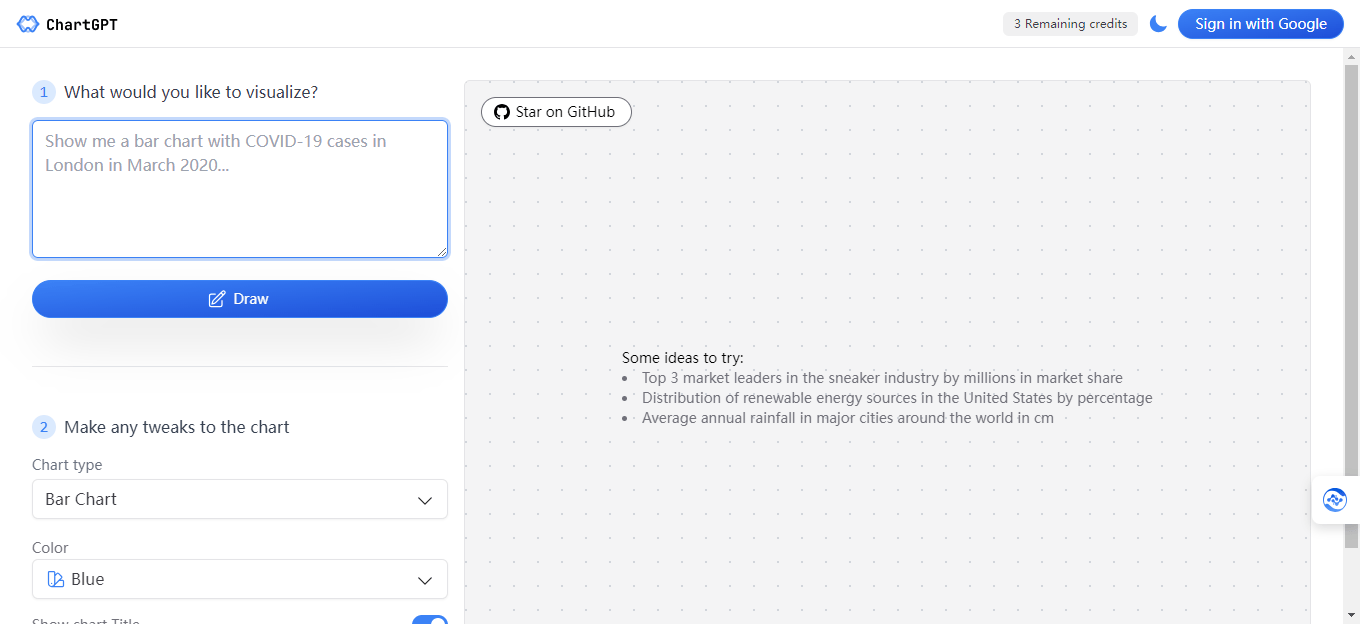Click the 3 Remaining credits badge
Image resolution: width=1360 pixels, height=624 pixels.
click(x=1070, y=24)
